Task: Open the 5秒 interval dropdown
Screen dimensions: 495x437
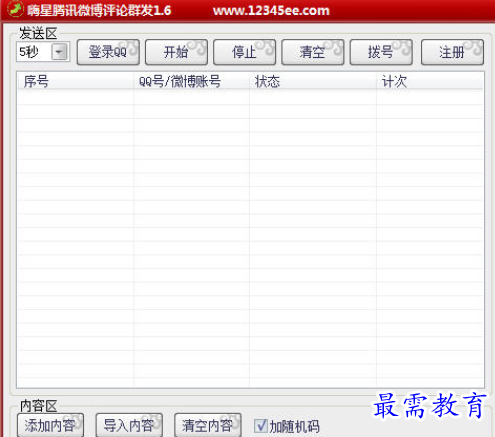Action: 60,52
